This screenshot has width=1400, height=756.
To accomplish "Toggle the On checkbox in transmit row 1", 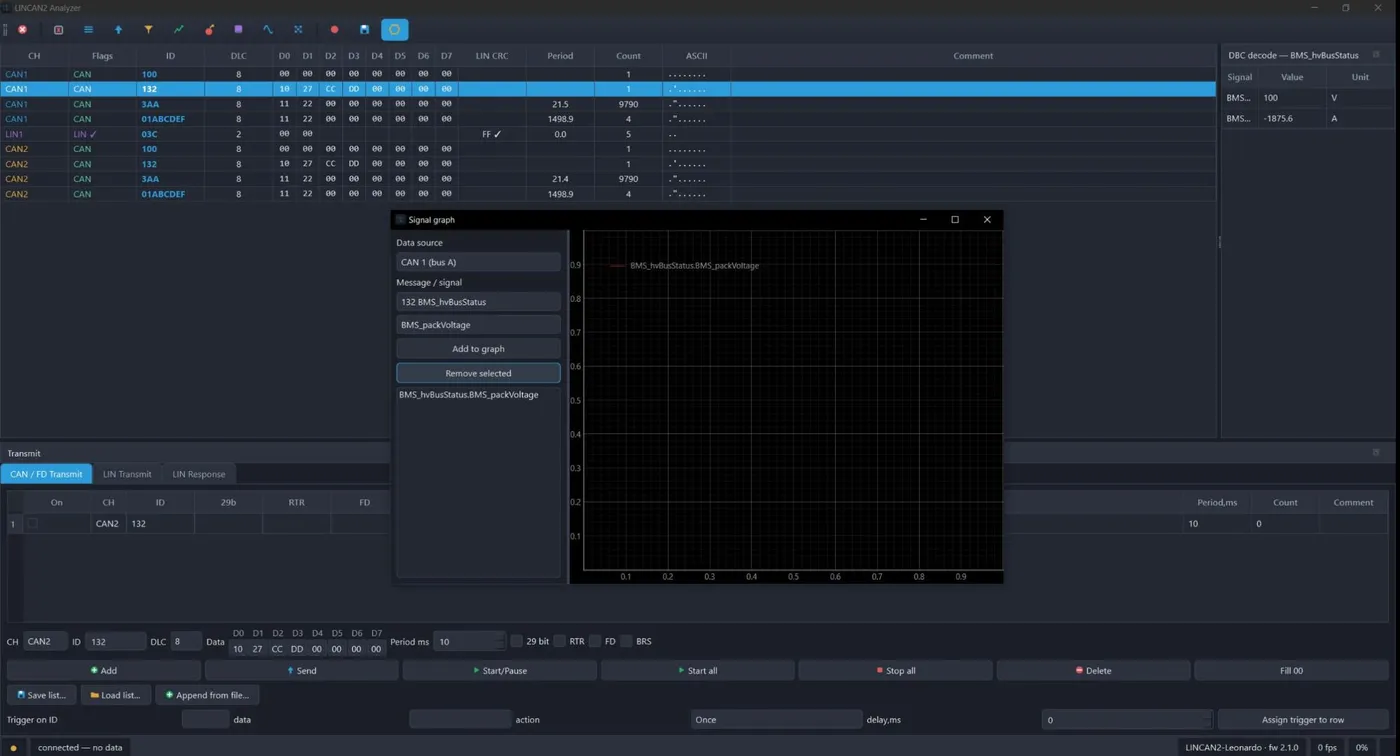I will tap(32, 523).
